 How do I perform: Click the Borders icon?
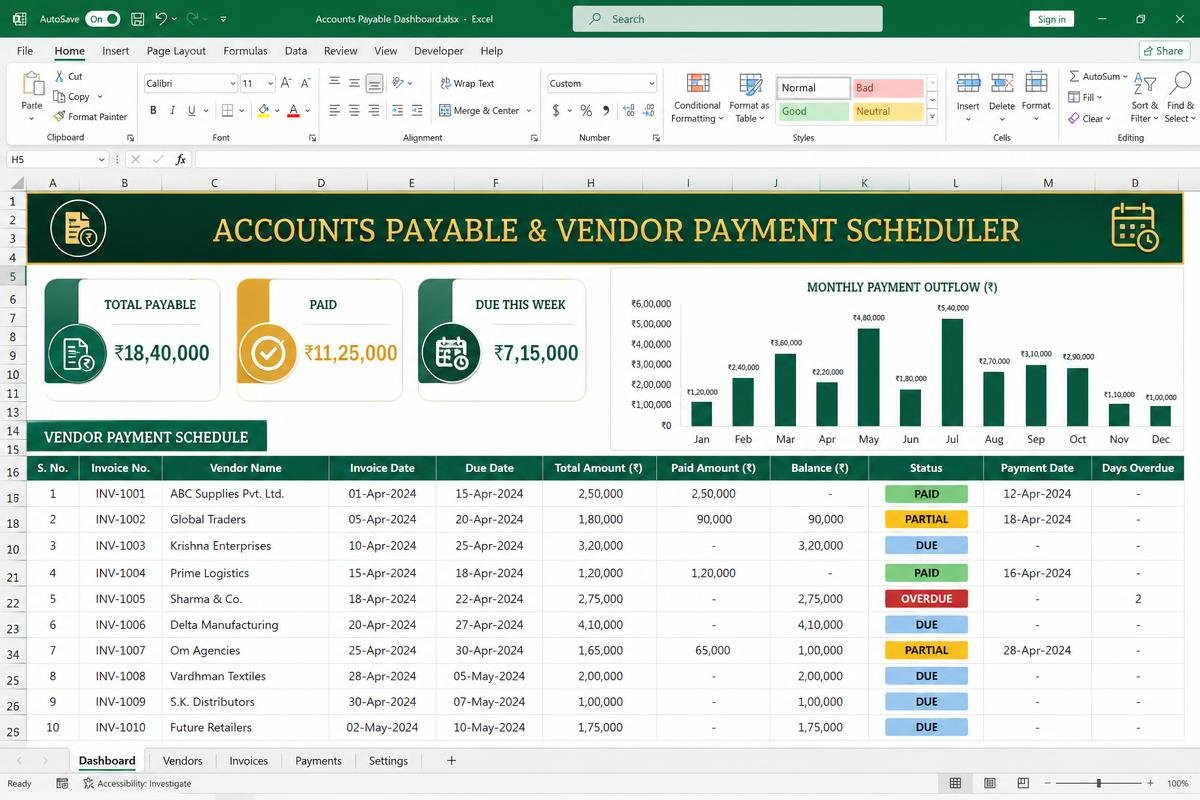227,111
